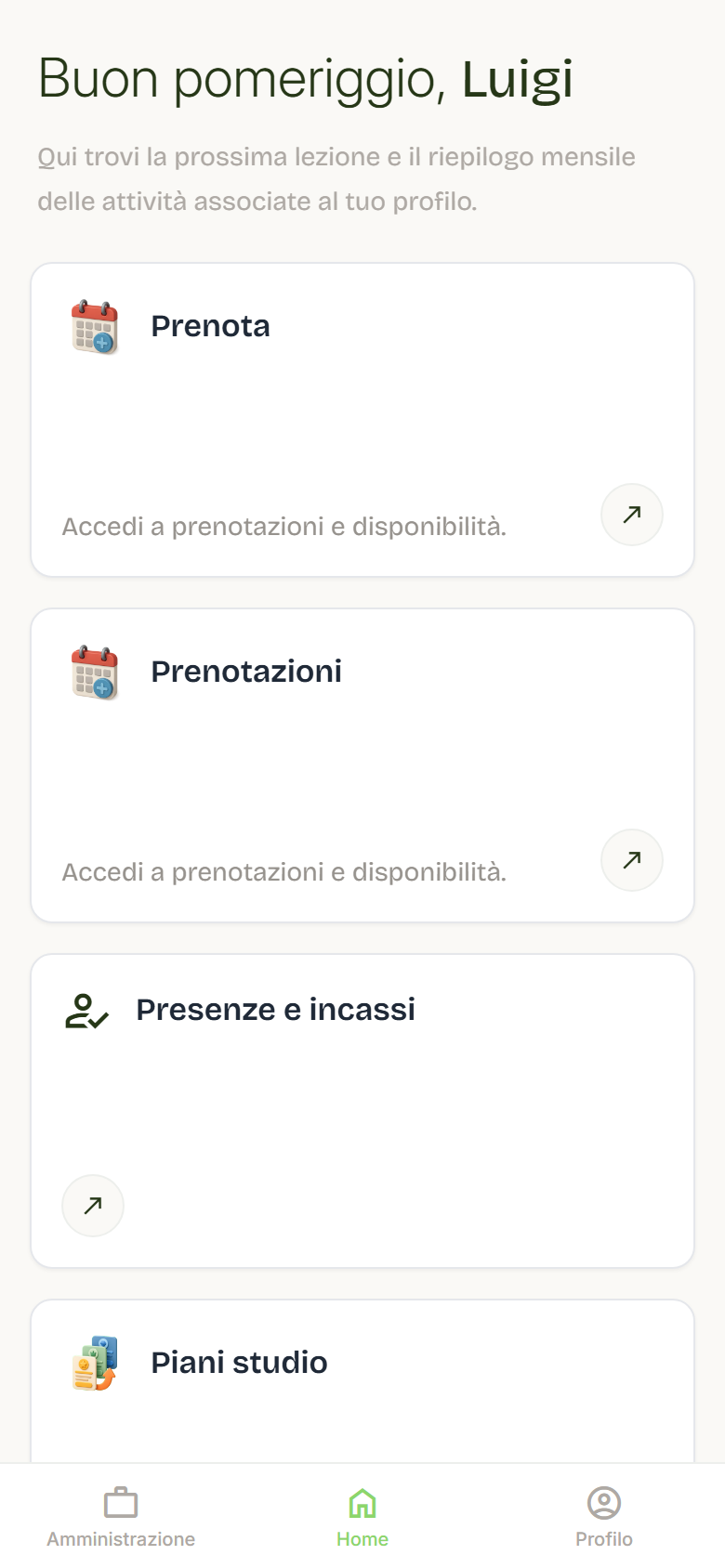
Task: Click the person-check icon for Presenze e incassi
Action: pos(87,1011)
